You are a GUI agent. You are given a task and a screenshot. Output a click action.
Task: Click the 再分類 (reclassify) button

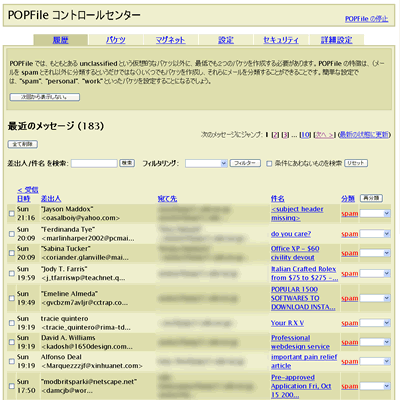(371, 198)
